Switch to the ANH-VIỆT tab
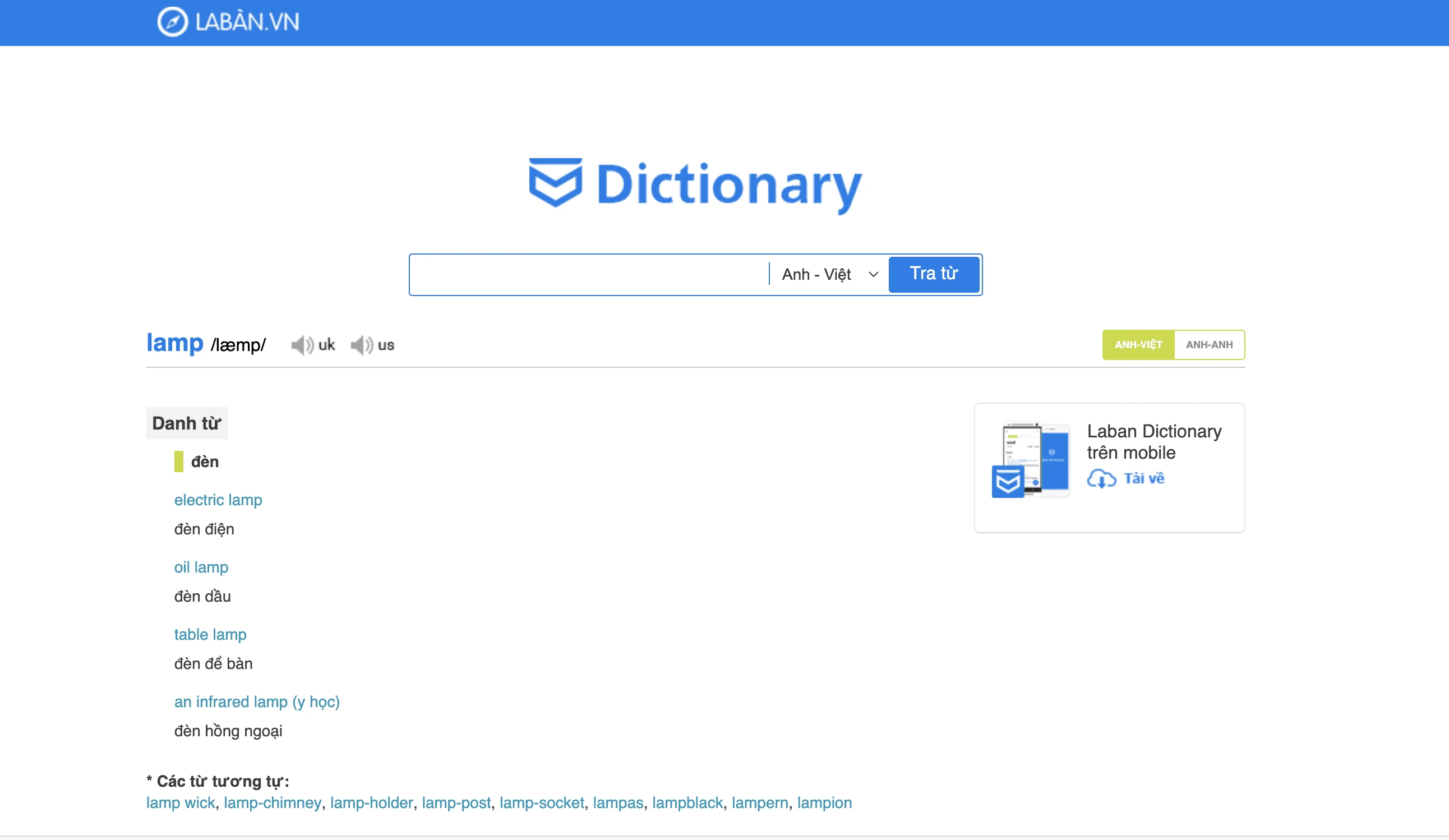 (1138, 345)
